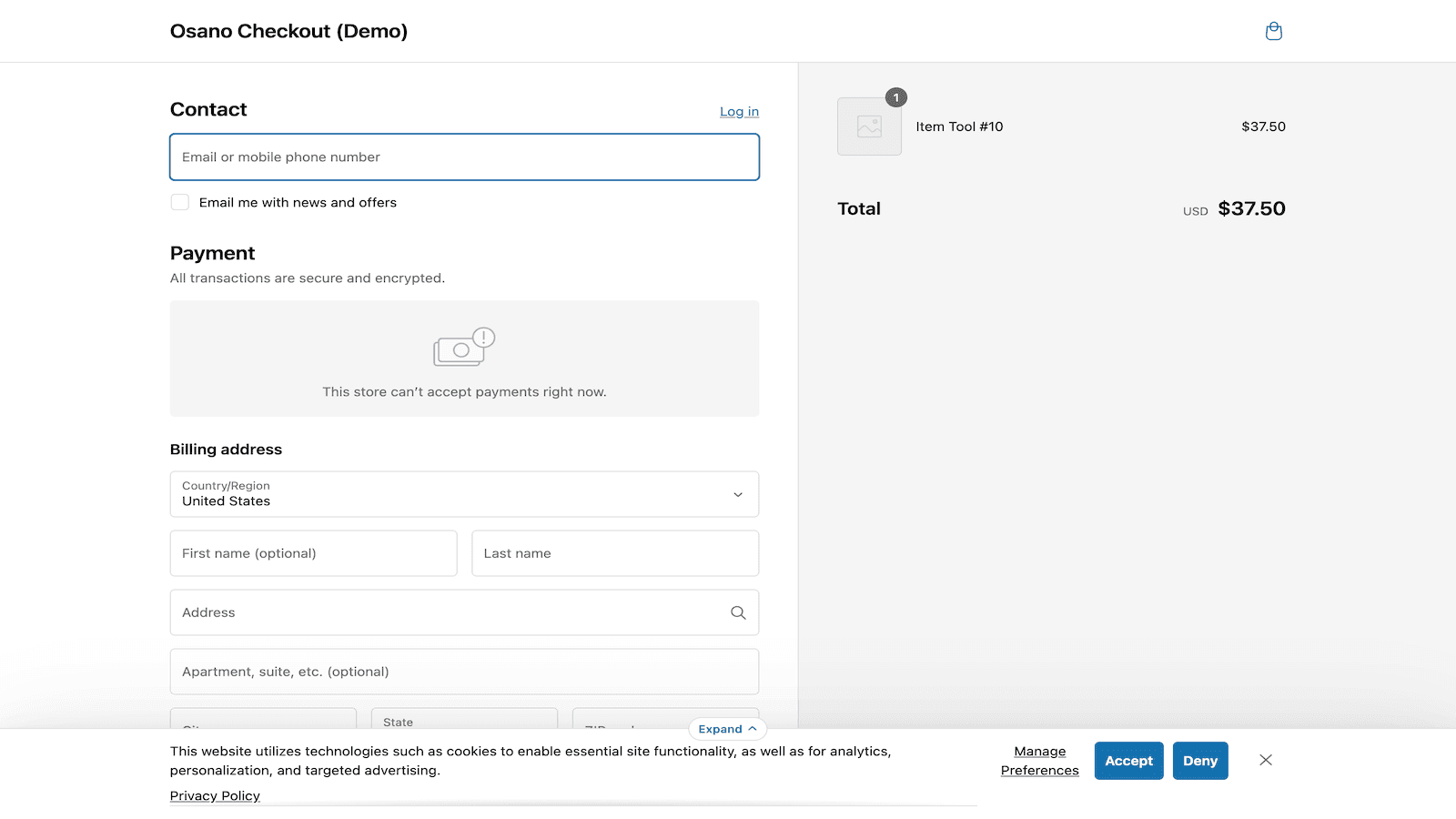Click the address search magnifier icon

tap(738, 612)
